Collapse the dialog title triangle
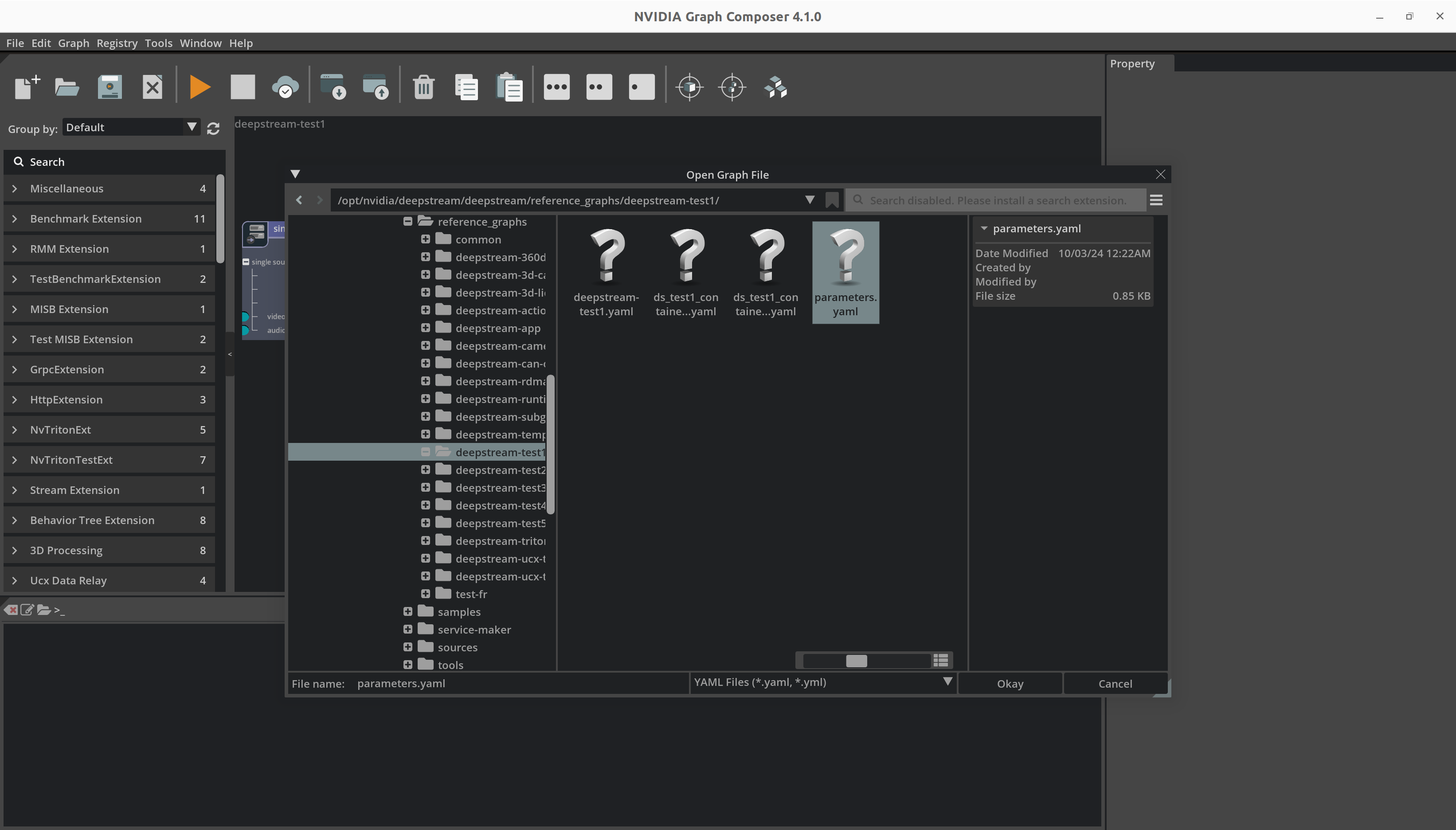The image size is (1456, 830). [x=295, y=174]
